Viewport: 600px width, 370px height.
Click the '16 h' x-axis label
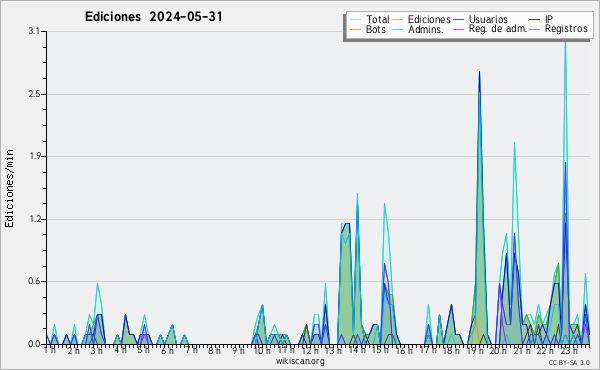(404, 350)
